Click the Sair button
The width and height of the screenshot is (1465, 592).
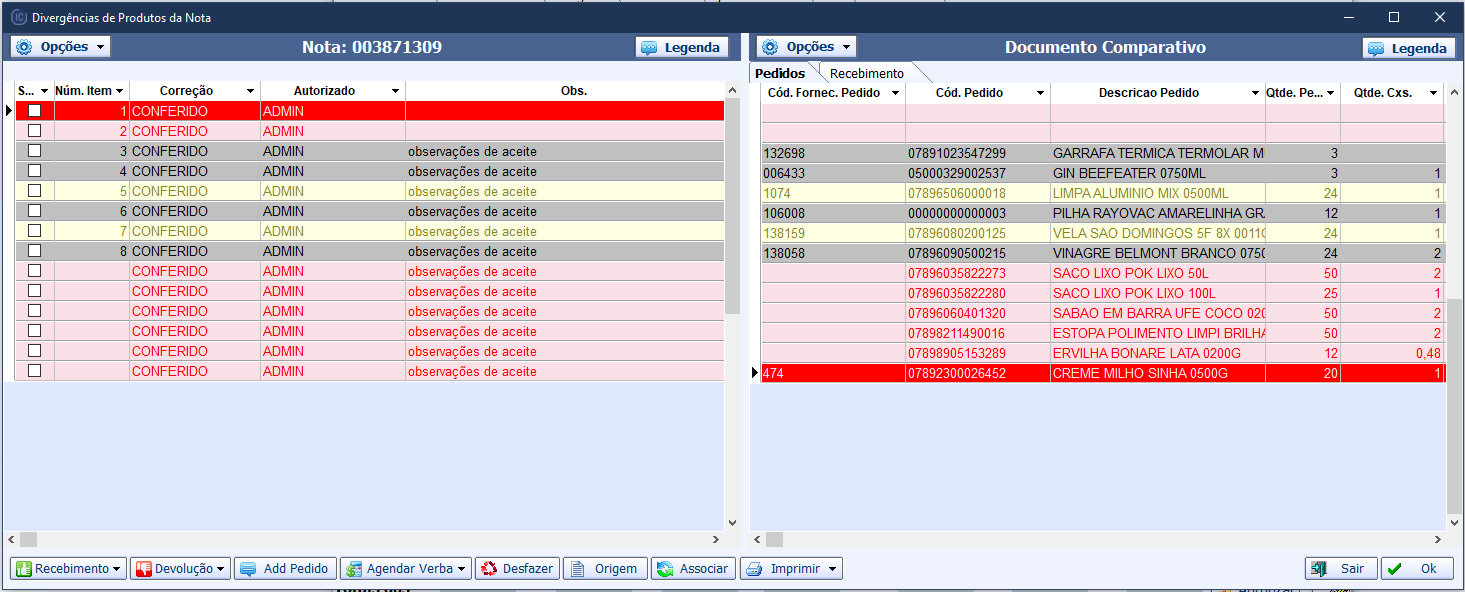(x=1341, y=569)
